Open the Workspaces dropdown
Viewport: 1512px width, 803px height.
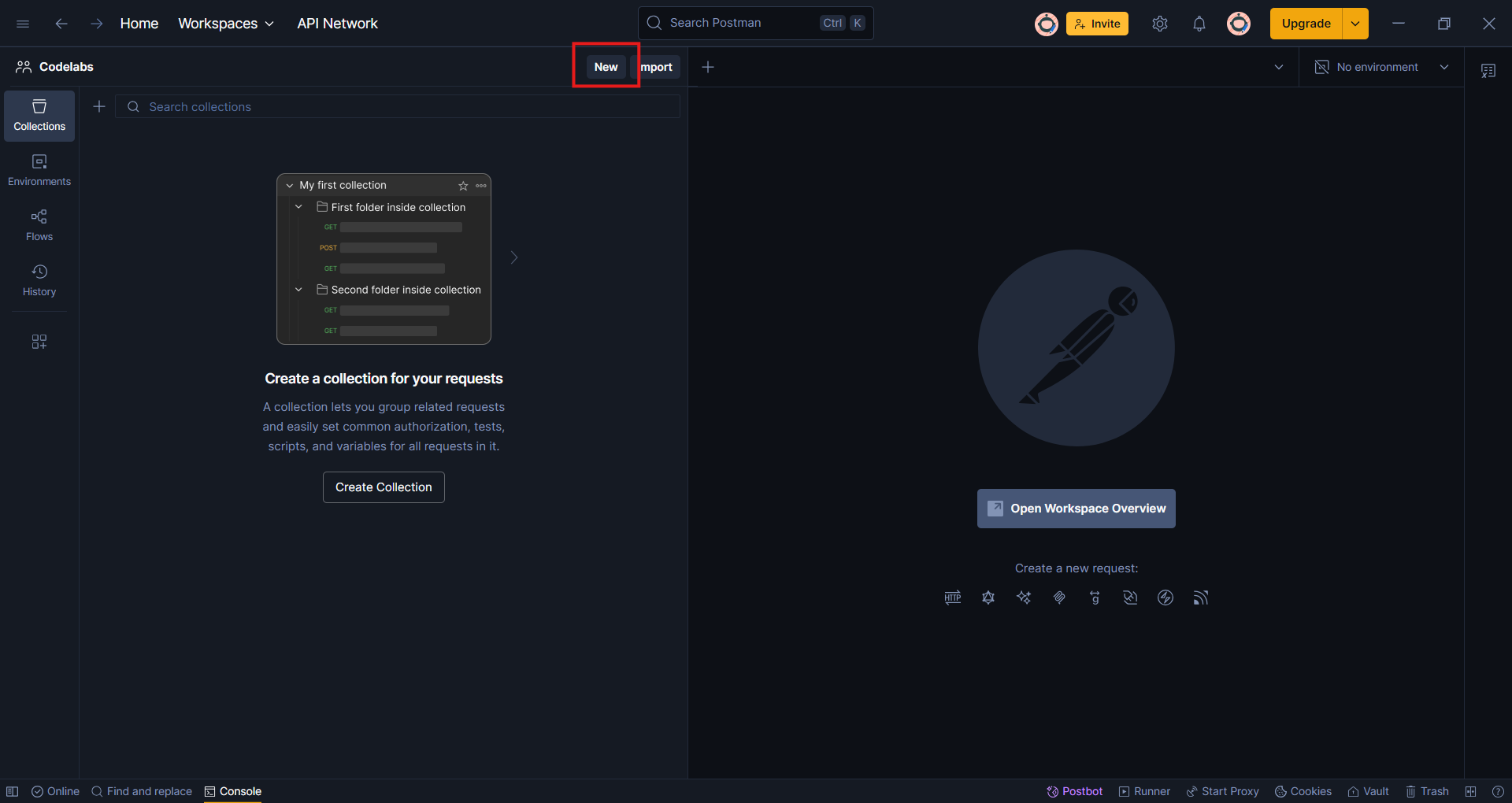pyautogui.click(x=226, y=24)
